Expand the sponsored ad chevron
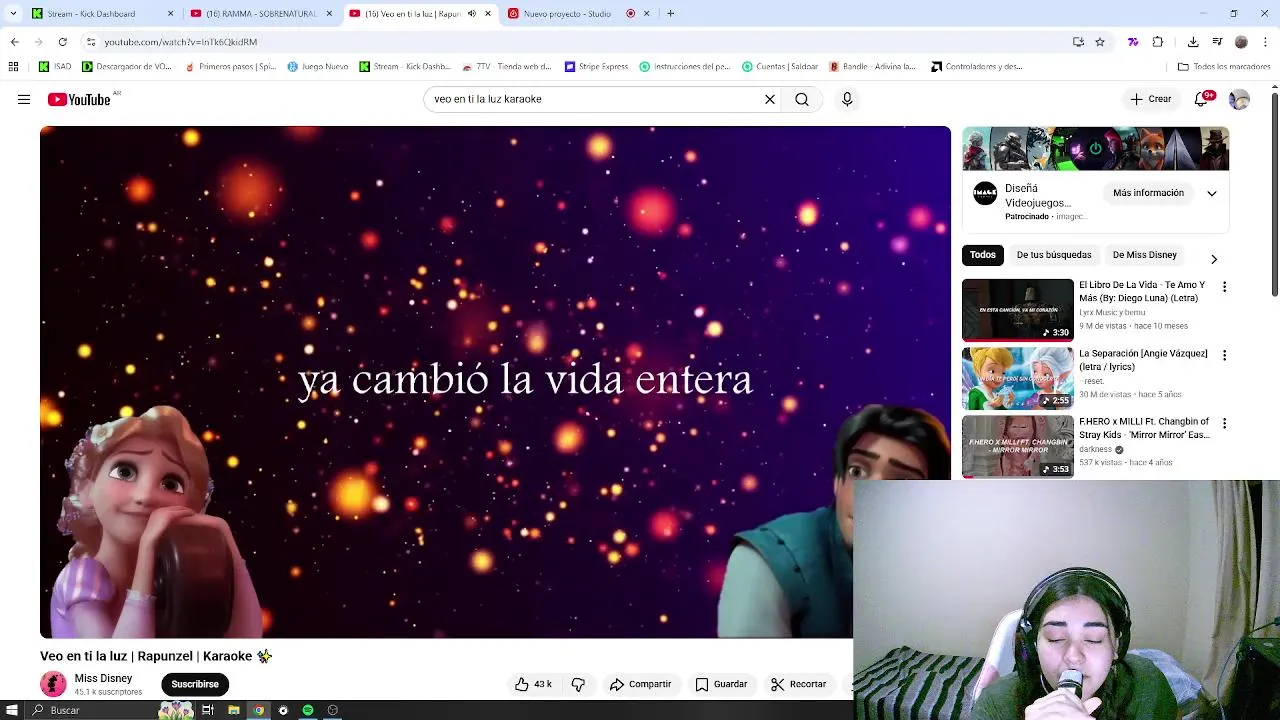 pos(1211,193)
